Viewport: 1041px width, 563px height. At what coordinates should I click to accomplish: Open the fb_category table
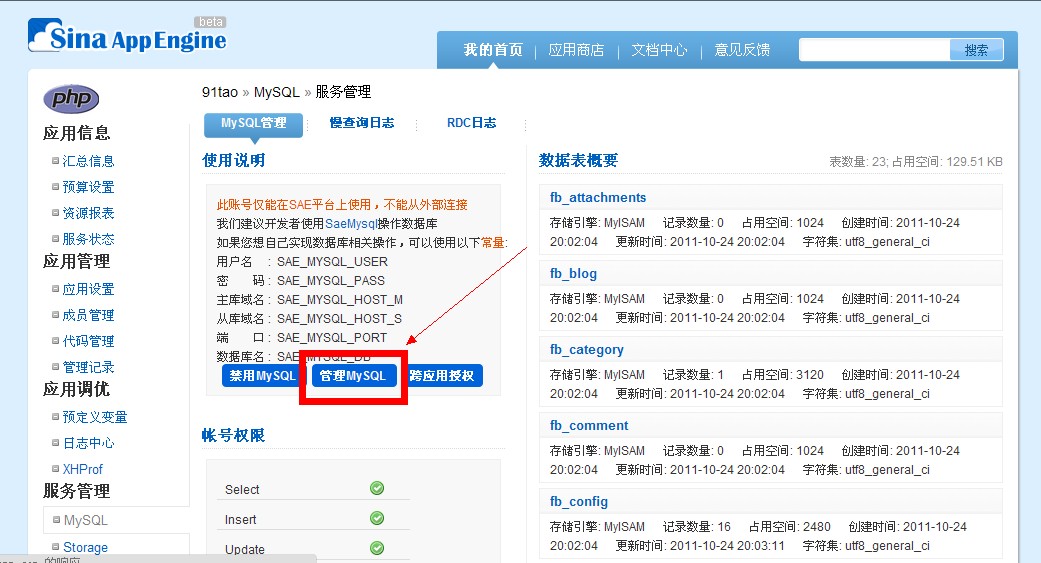coord(586,349)
